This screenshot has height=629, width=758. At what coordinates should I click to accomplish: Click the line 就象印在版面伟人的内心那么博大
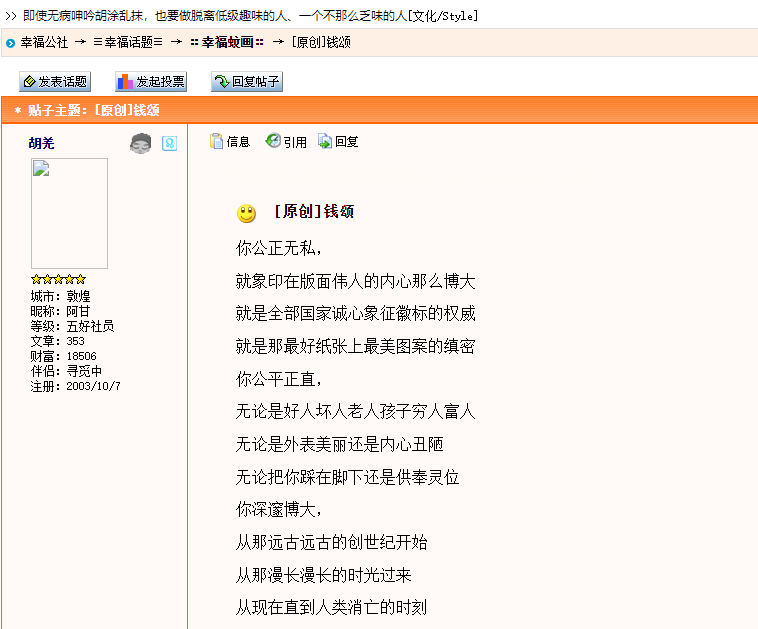356,281
